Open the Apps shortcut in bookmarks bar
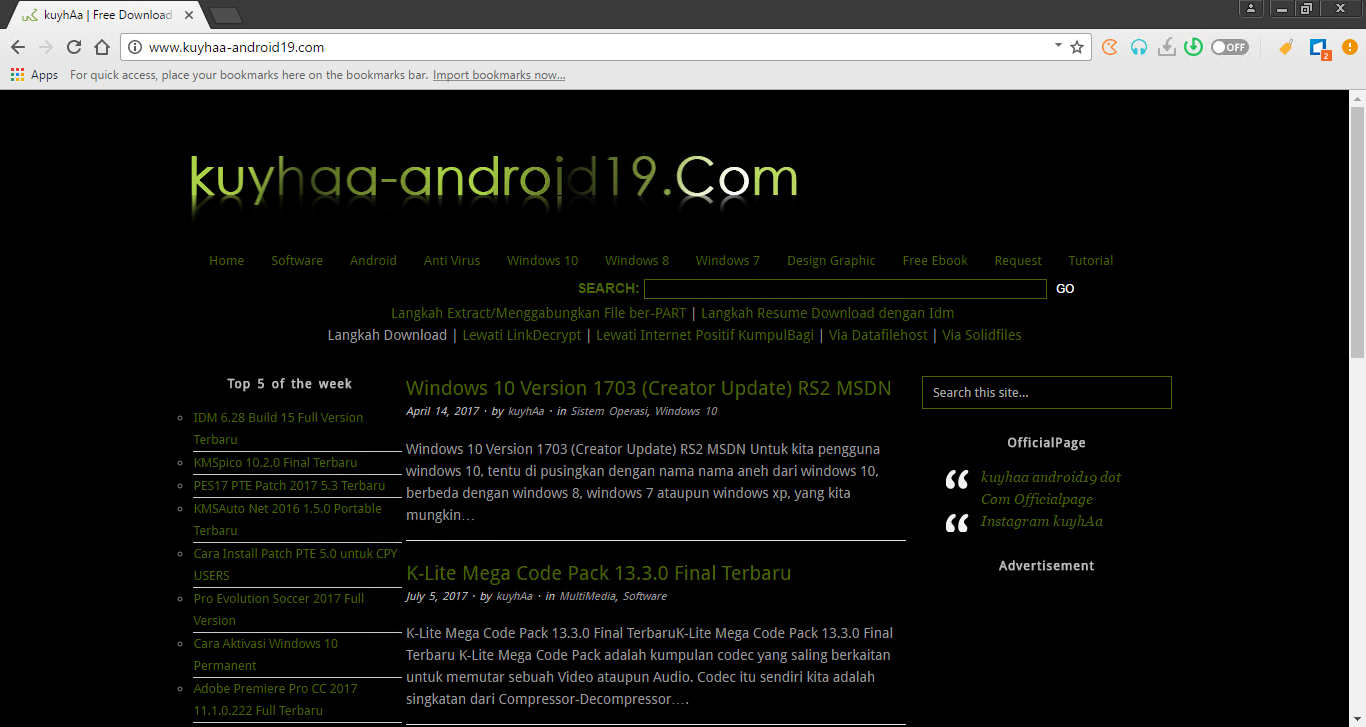Screen dimensions: 1366x727 click(x=34, y=75)
